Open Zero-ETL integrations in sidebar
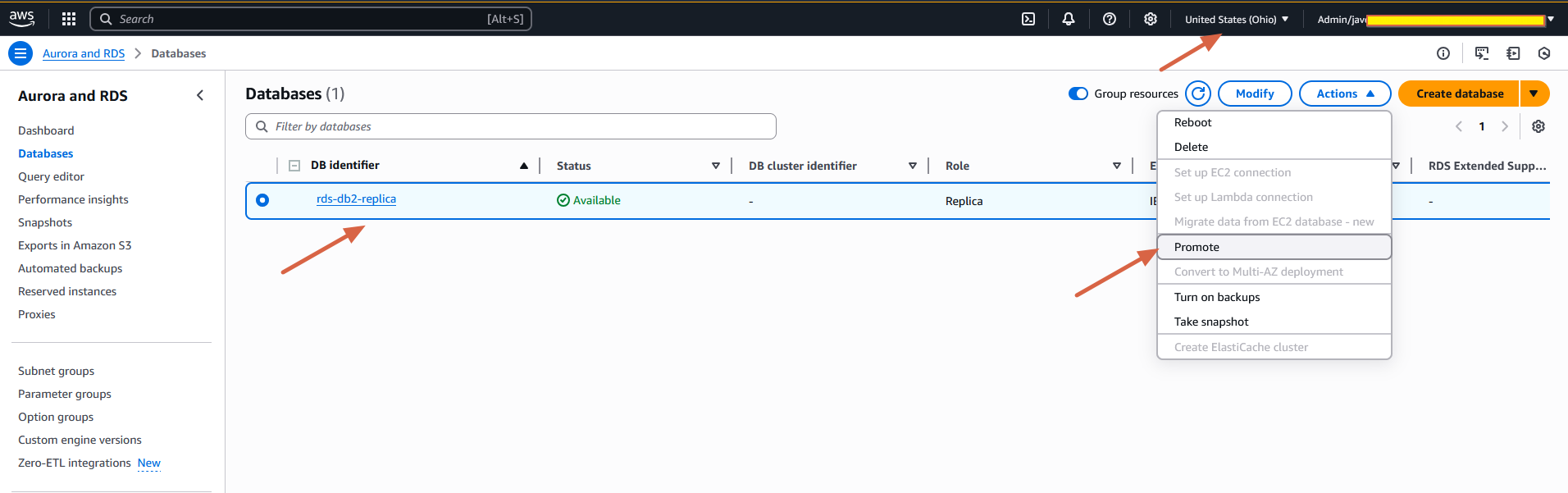The width and height of the screenshot is (1568, 493). [x=75, y=463]
